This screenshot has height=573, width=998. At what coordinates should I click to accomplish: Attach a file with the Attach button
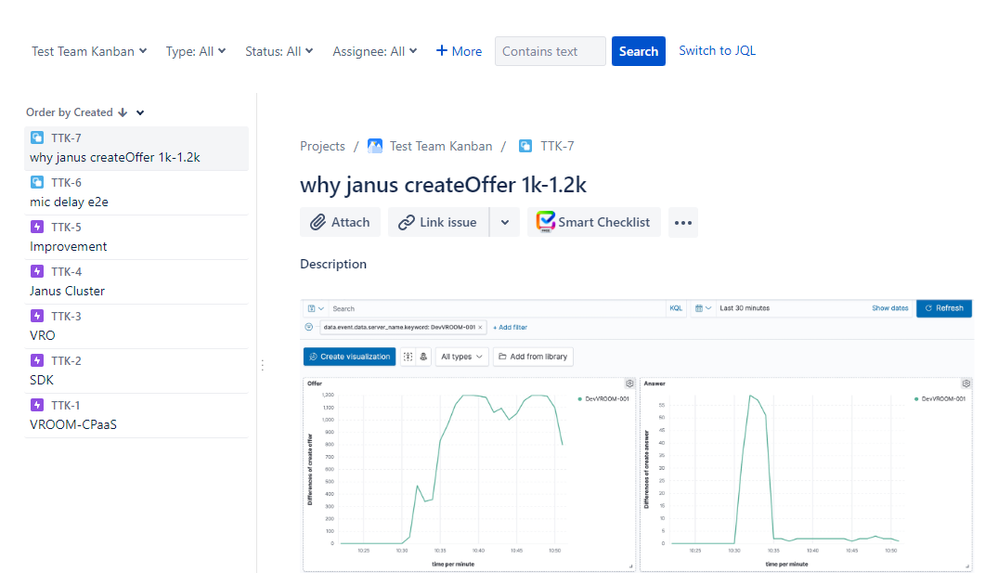(x=340, y=222)
